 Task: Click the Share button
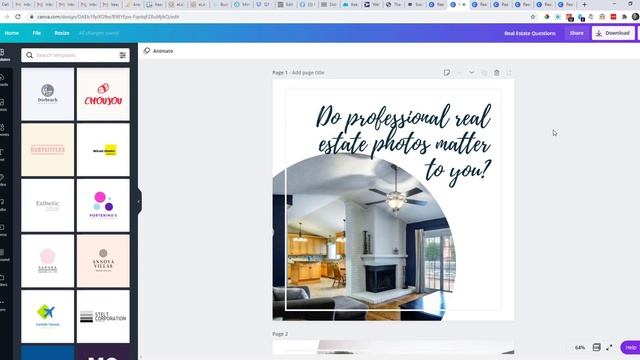[x=576, y=33]
